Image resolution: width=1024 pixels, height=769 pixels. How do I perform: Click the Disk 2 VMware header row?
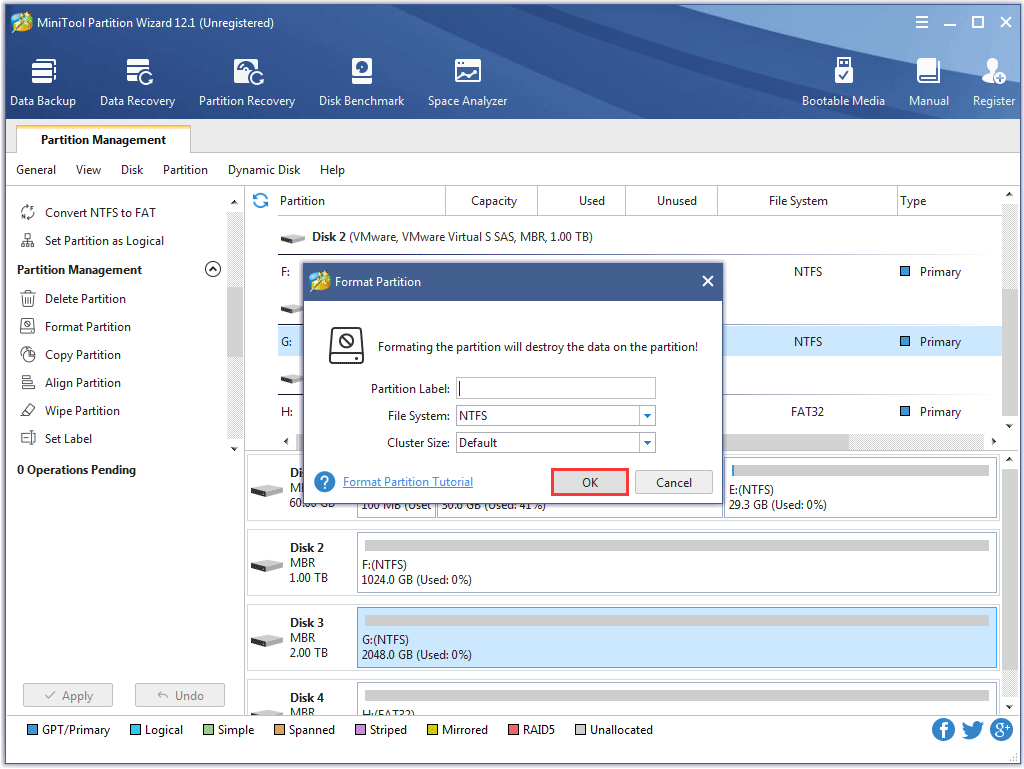639,237
